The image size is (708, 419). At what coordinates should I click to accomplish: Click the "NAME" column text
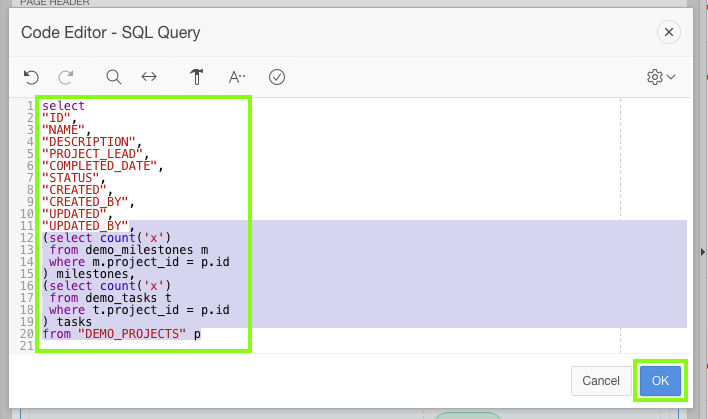[x=64, y=130]
